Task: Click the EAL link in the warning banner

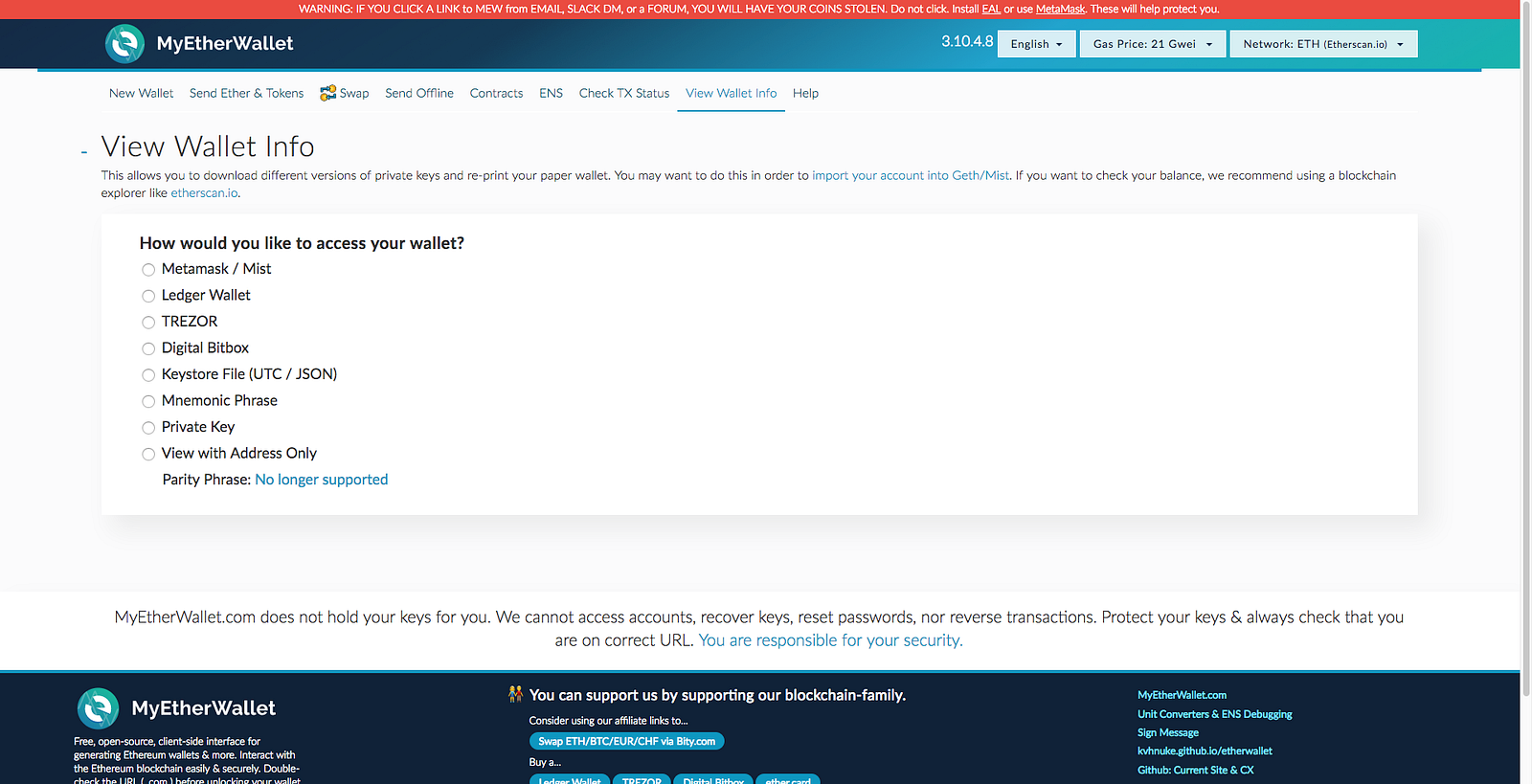Action: [x=991, y=9]
